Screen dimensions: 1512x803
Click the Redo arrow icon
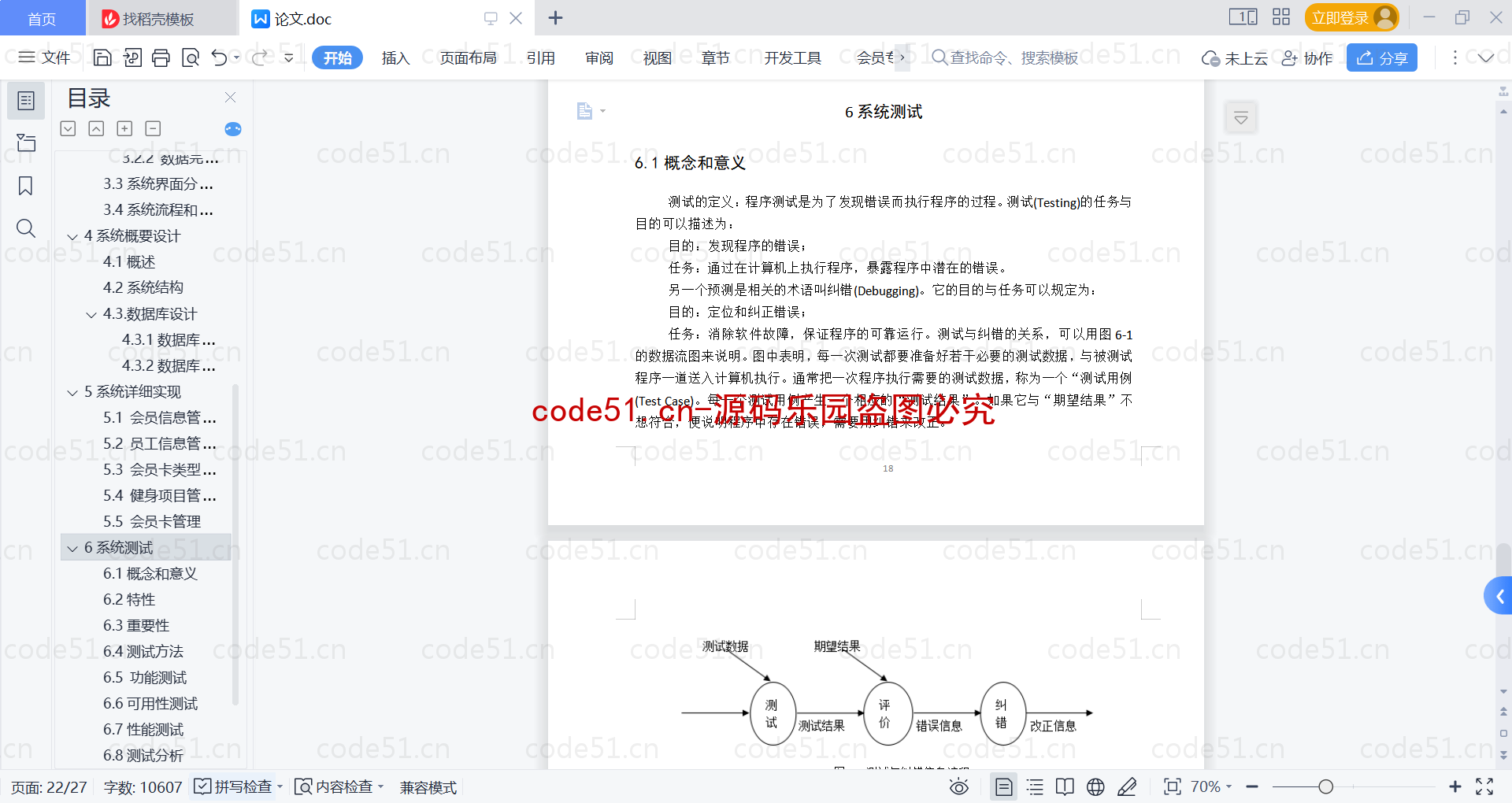pyautogui.click(x=260, y=57)
